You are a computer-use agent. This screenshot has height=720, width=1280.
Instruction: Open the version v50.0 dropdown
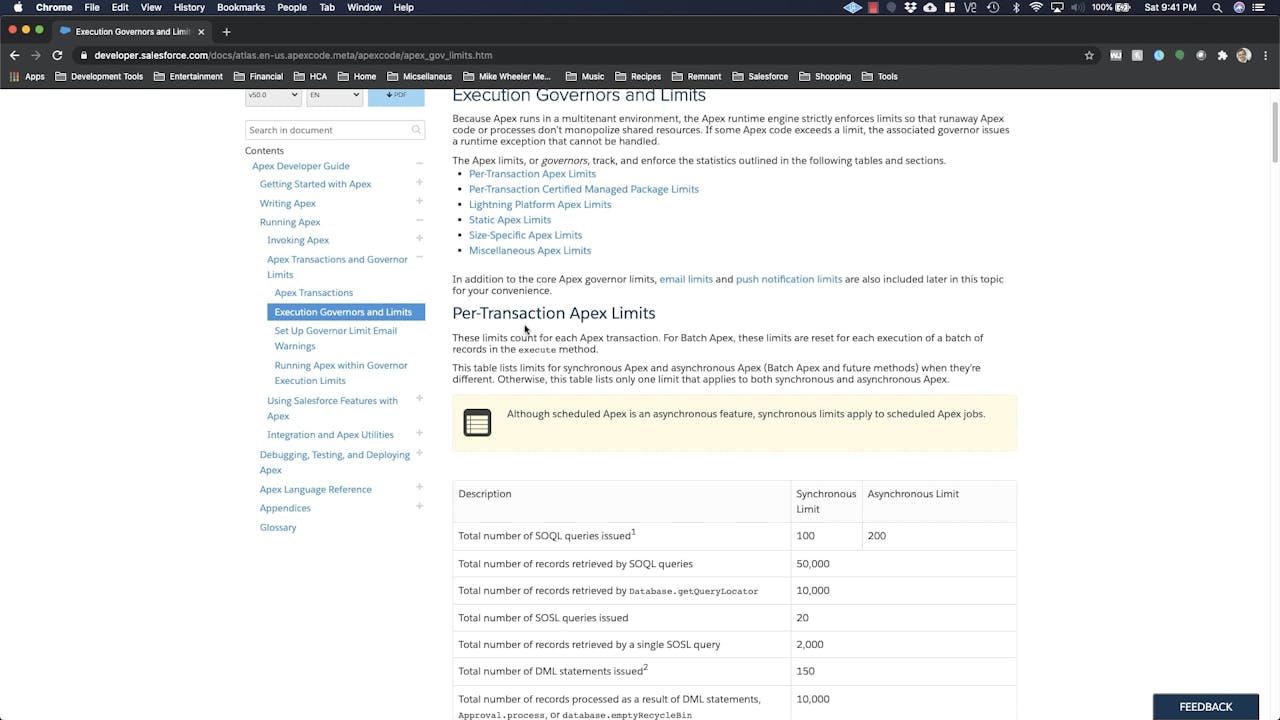272,95
